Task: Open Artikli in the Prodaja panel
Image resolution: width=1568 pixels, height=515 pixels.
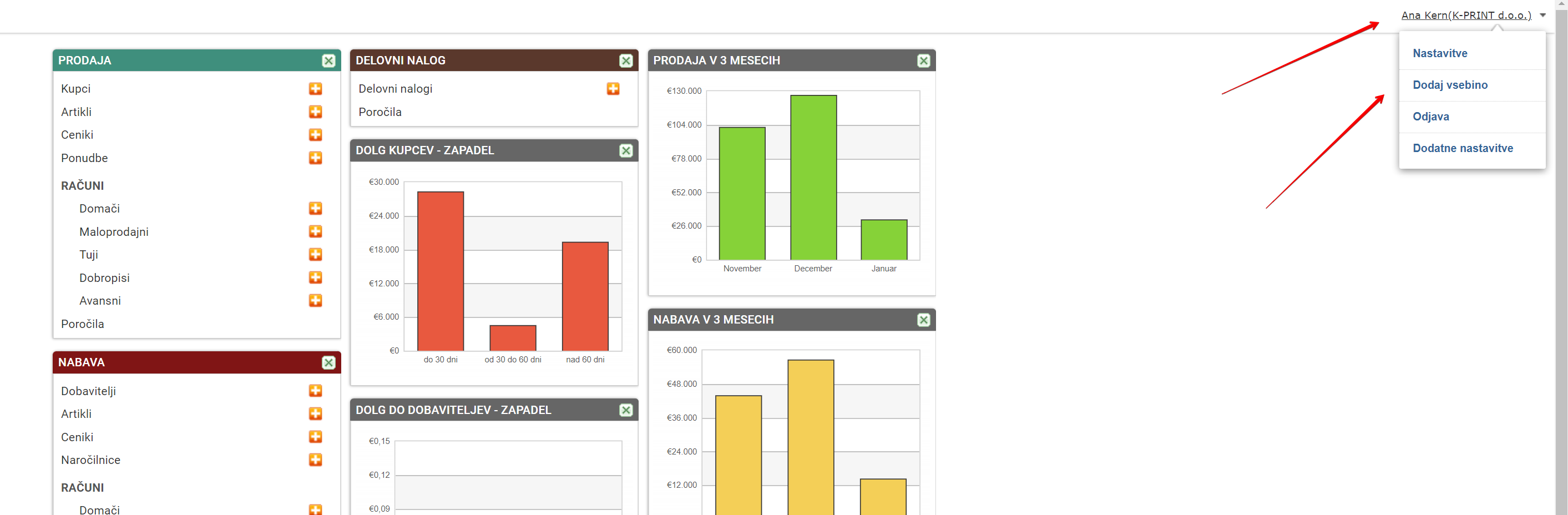Action: [76, 112]
